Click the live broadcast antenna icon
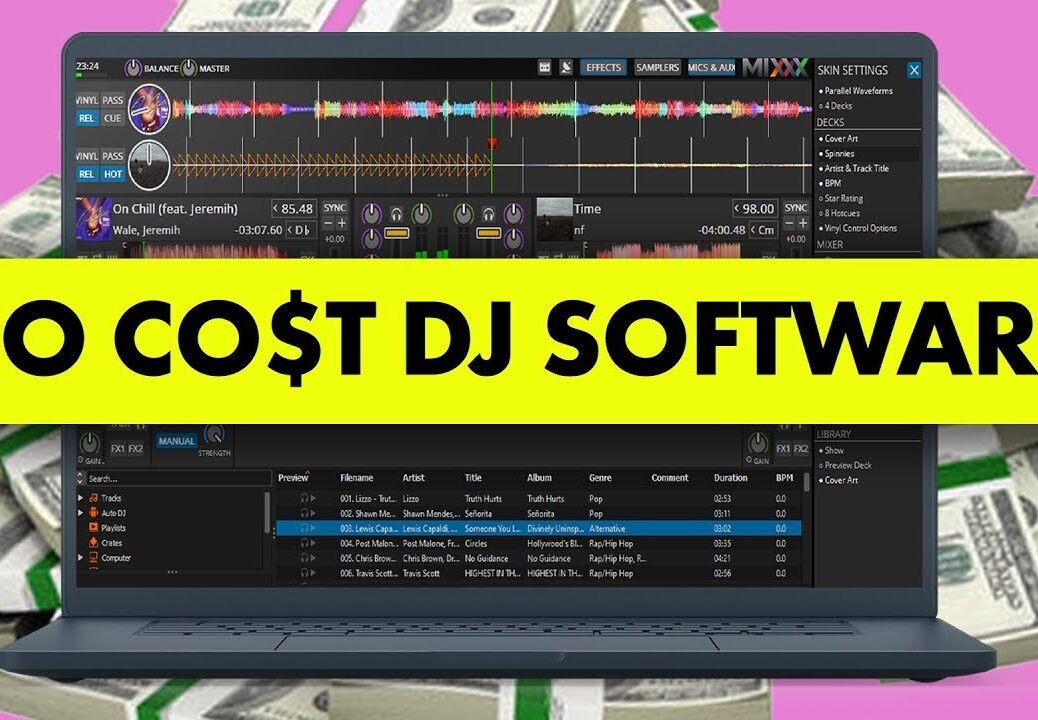The image size is (1038, 720). click(566, 68)
